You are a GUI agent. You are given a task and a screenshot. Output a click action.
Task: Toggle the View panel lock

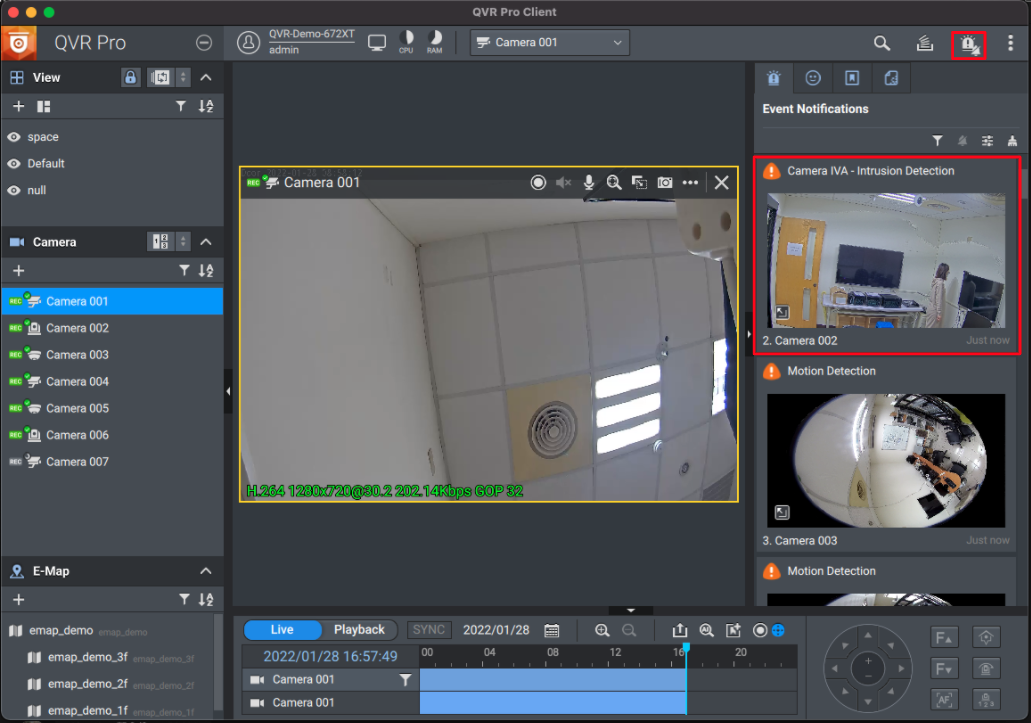(x=130, y=77)
